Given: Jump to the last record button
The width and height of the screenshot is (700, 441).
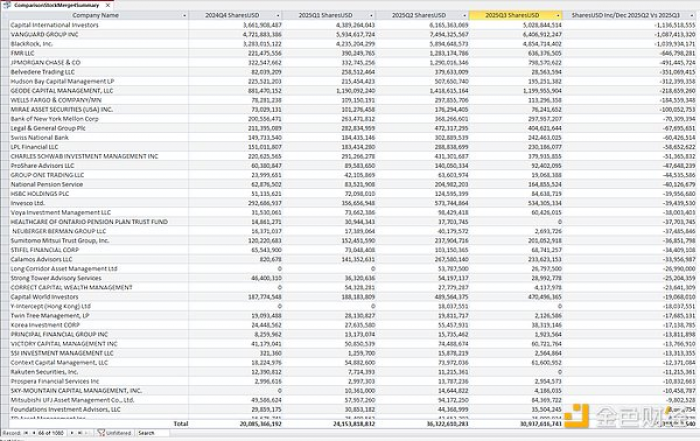Looking at the screenshot, I should click(x=81, y=433).
